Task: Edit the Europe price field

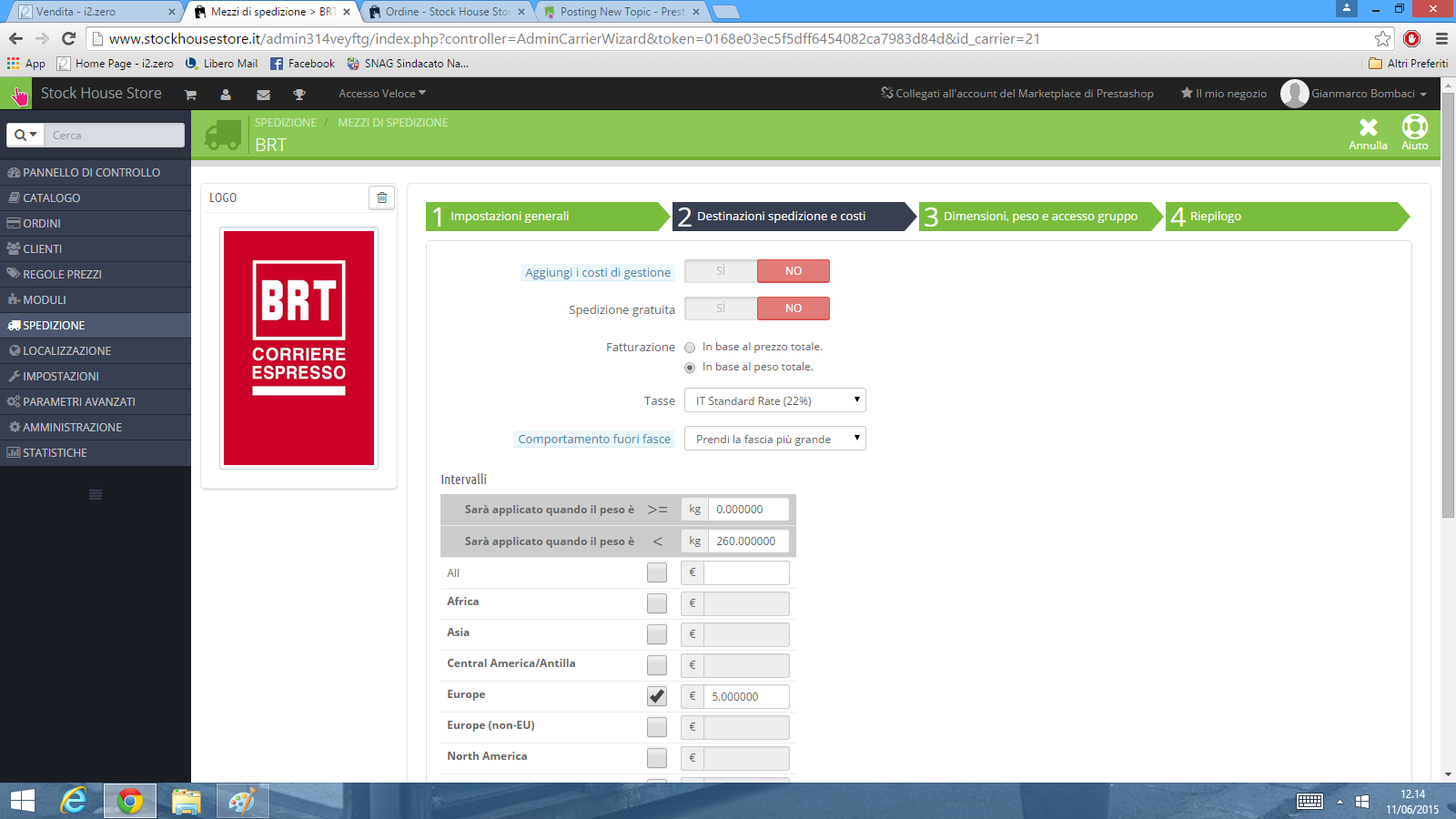Action: pyautogui.click(x=746, y=697)
